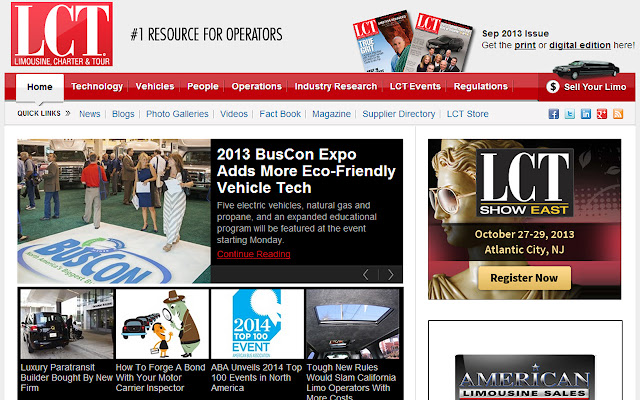The width and height of the screenshot is (640, 400).
Task: Open Tough New Rules California article title
Action: coord(351,382)
